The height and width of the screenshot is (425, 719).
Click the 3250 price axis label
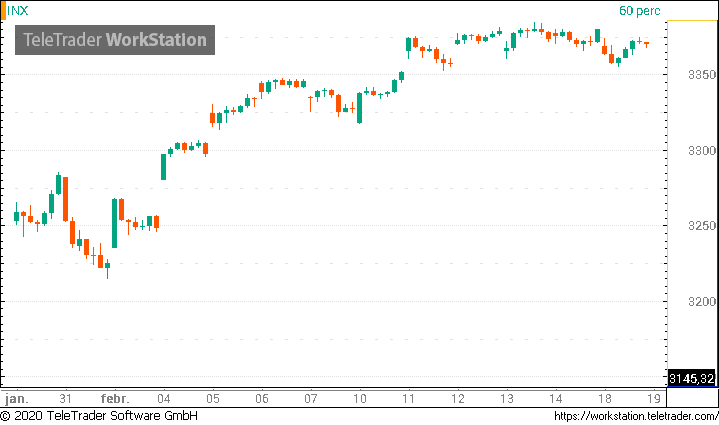[702, 226]
